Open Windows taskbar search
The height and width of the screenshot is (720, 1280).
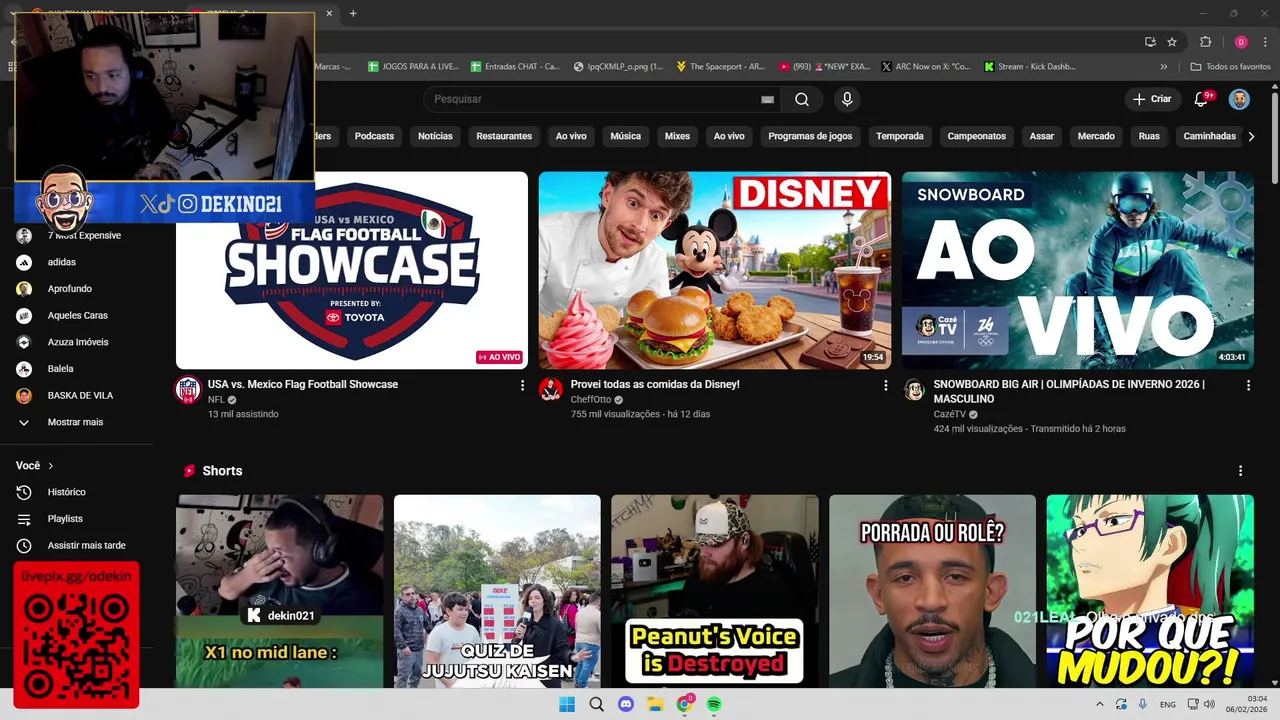pyautogui.click(x=596, y=704)
